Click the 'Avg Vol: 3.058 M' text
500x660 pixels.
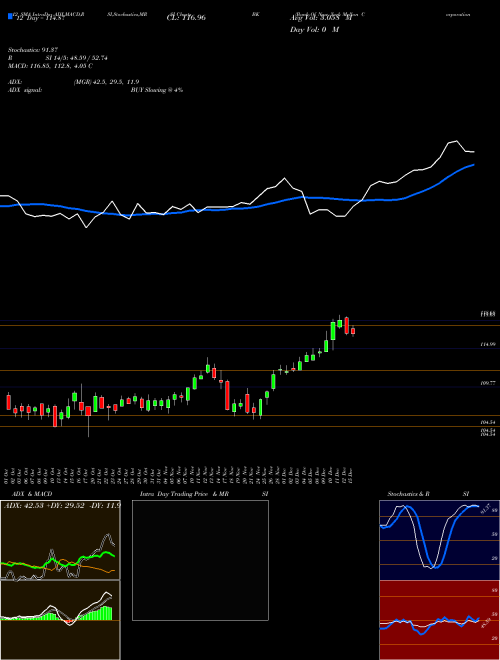tap(320, 18)
